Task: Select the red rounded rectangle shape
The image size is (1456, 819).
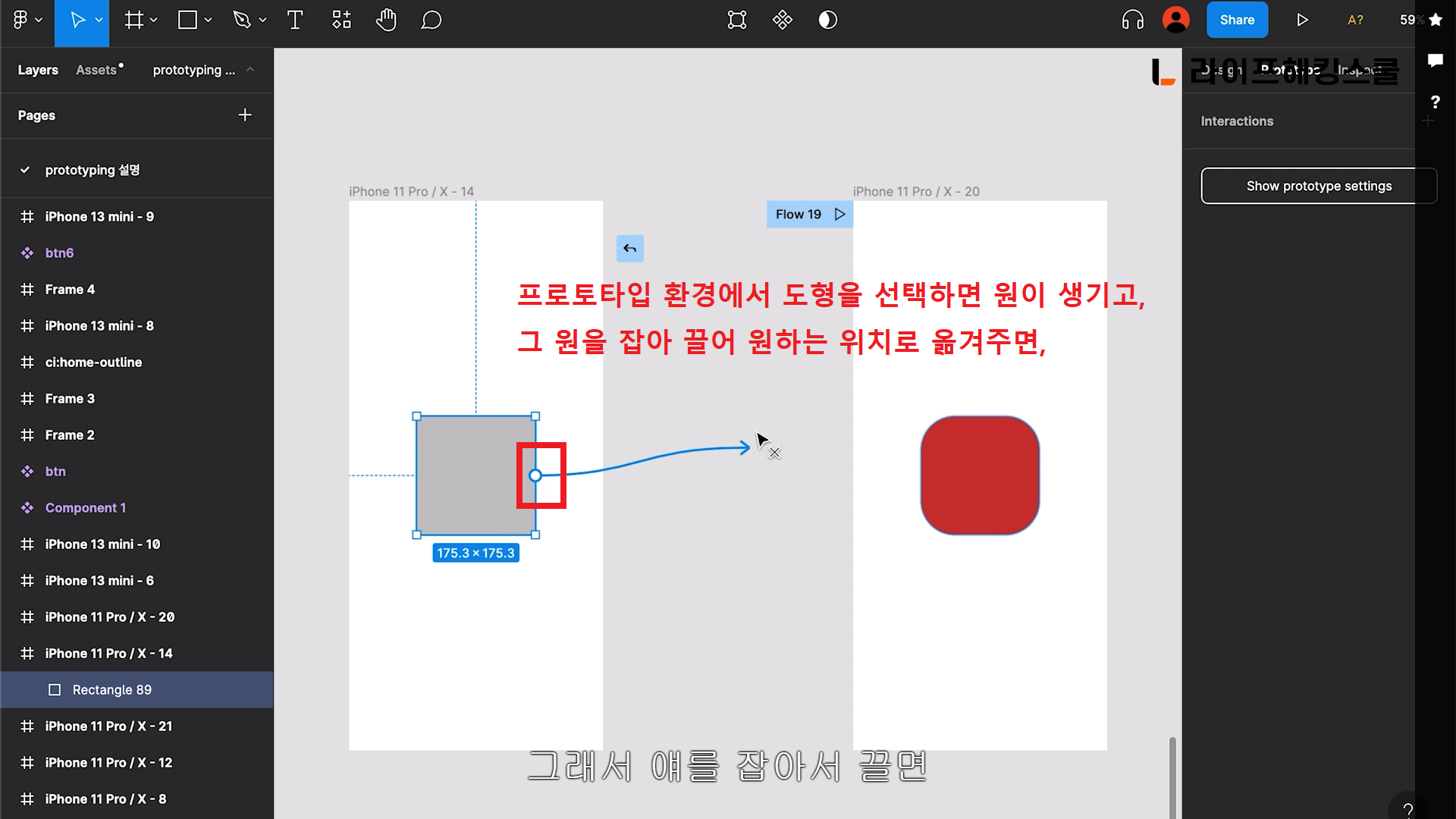Action: (x=979, y=475)
